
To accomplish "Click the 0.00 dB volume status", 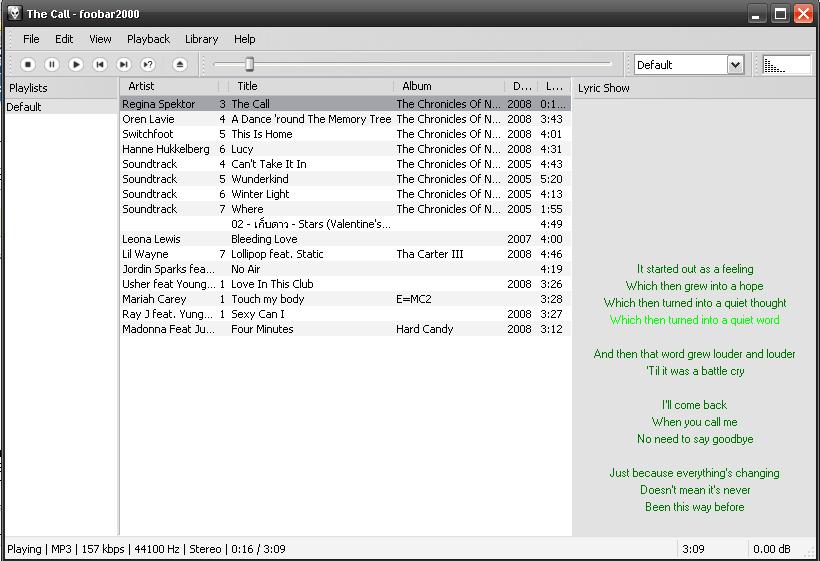I will [x=771, y=549].
